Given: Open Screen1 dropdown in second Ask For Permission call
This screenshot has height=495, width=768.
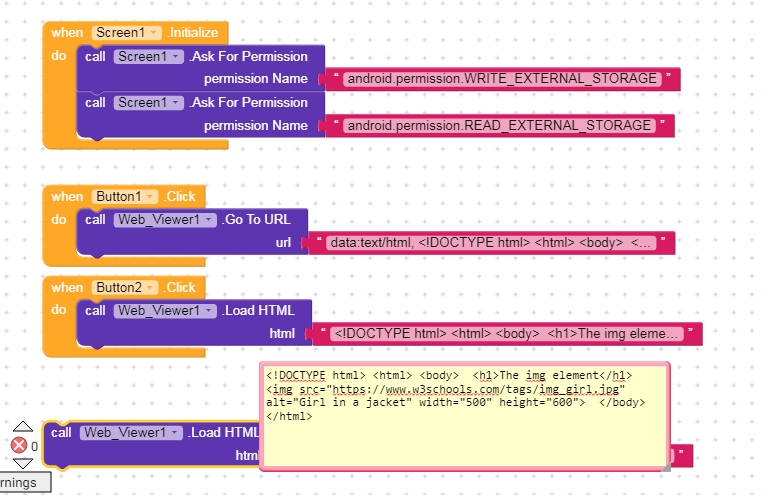Looking at the screenshot, I should 149,103.
